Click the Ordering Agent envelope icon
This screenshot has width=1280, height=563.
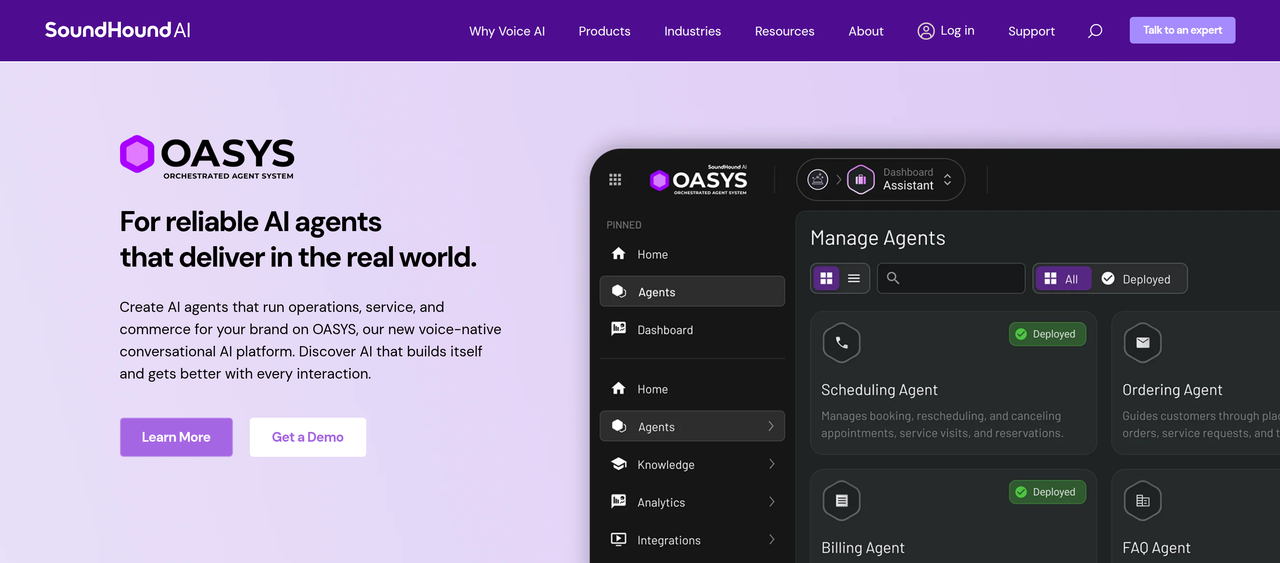[x=1142, y=343]
